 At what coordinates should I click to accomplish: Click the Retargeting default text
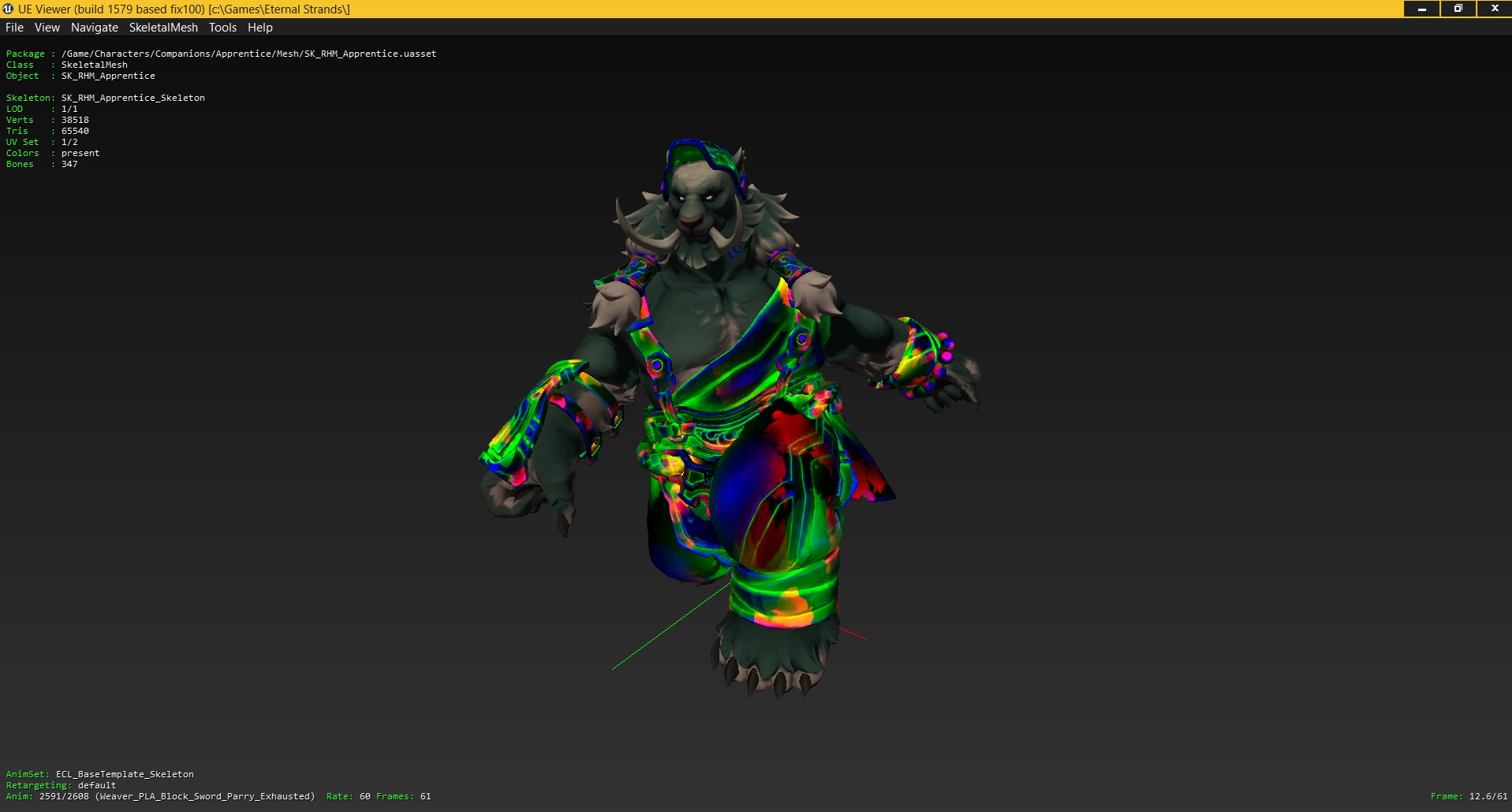(97, 785)
